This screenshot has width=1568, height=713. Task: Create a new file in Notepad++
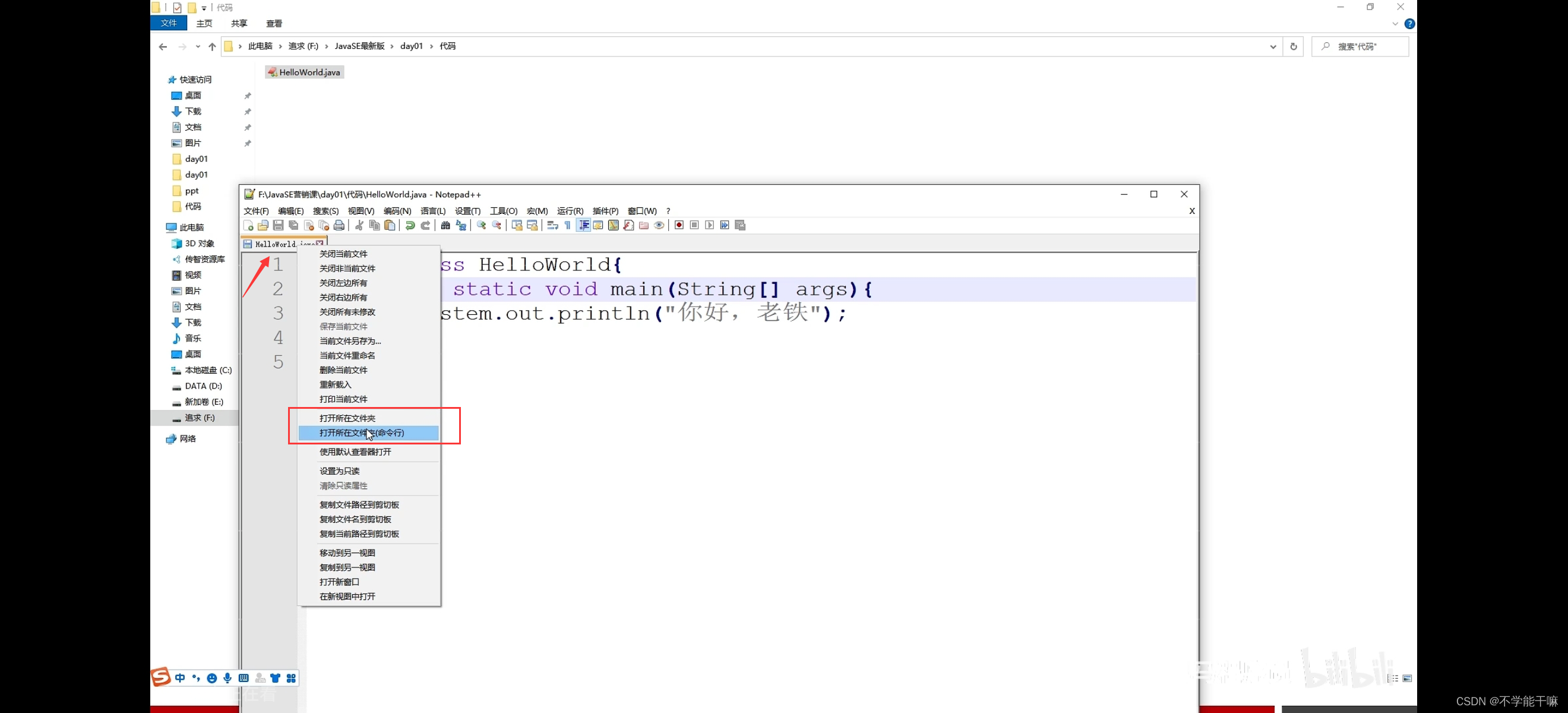pyautogui.click(x=249, y=225)
